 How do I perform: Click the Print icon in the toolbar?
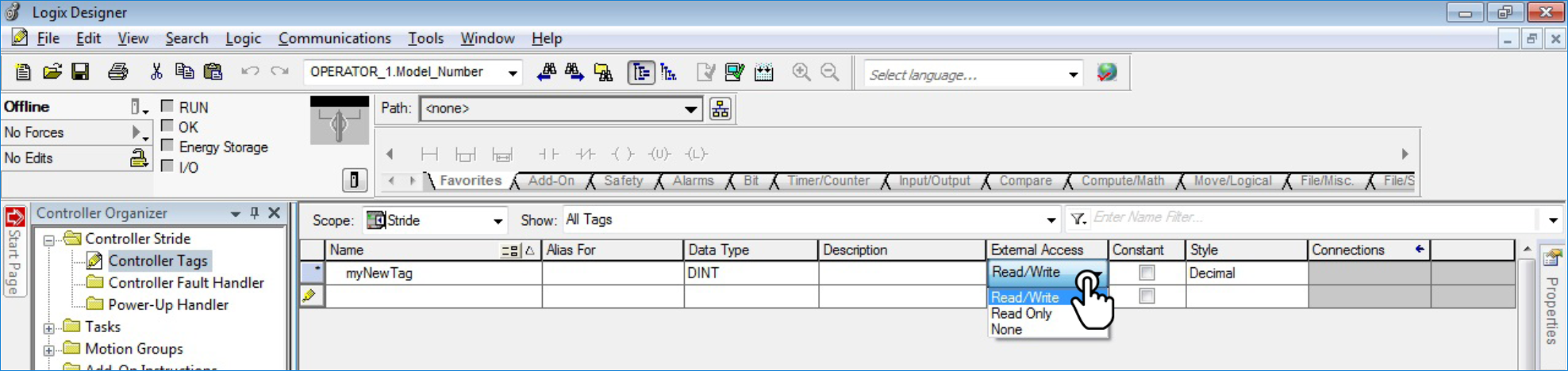tap(117, 72)
